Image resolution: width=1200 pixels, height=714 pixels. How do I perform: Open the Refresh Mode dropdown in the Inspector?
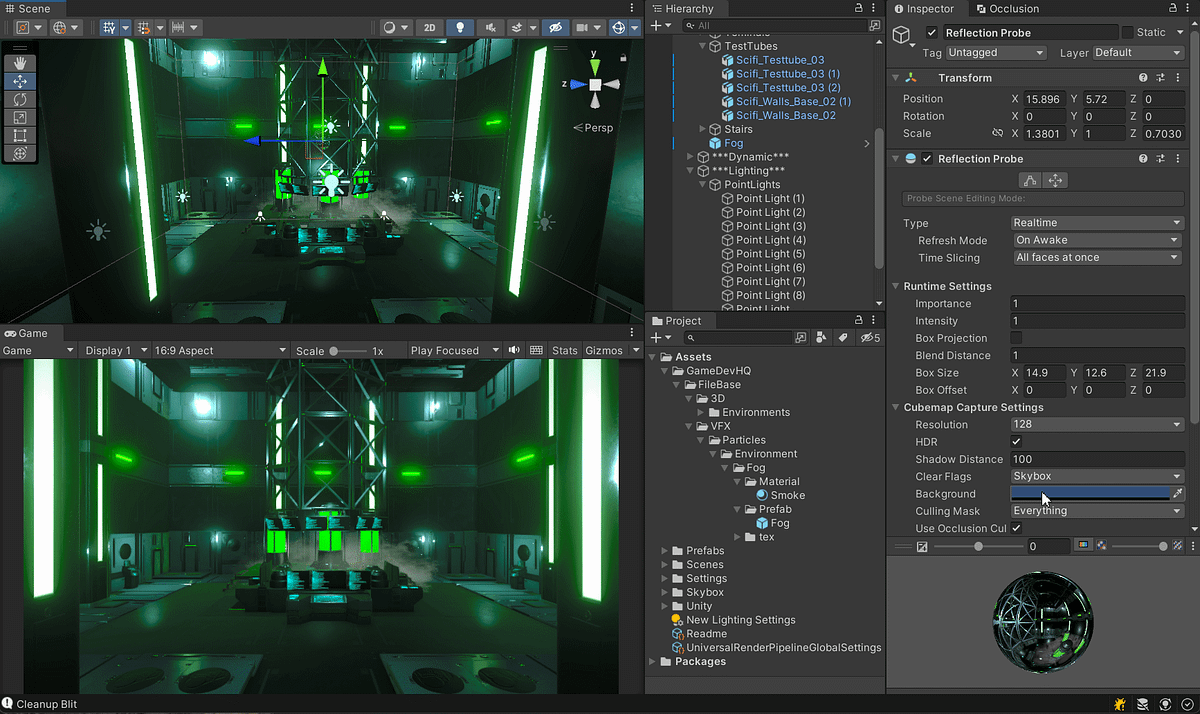1097,240
